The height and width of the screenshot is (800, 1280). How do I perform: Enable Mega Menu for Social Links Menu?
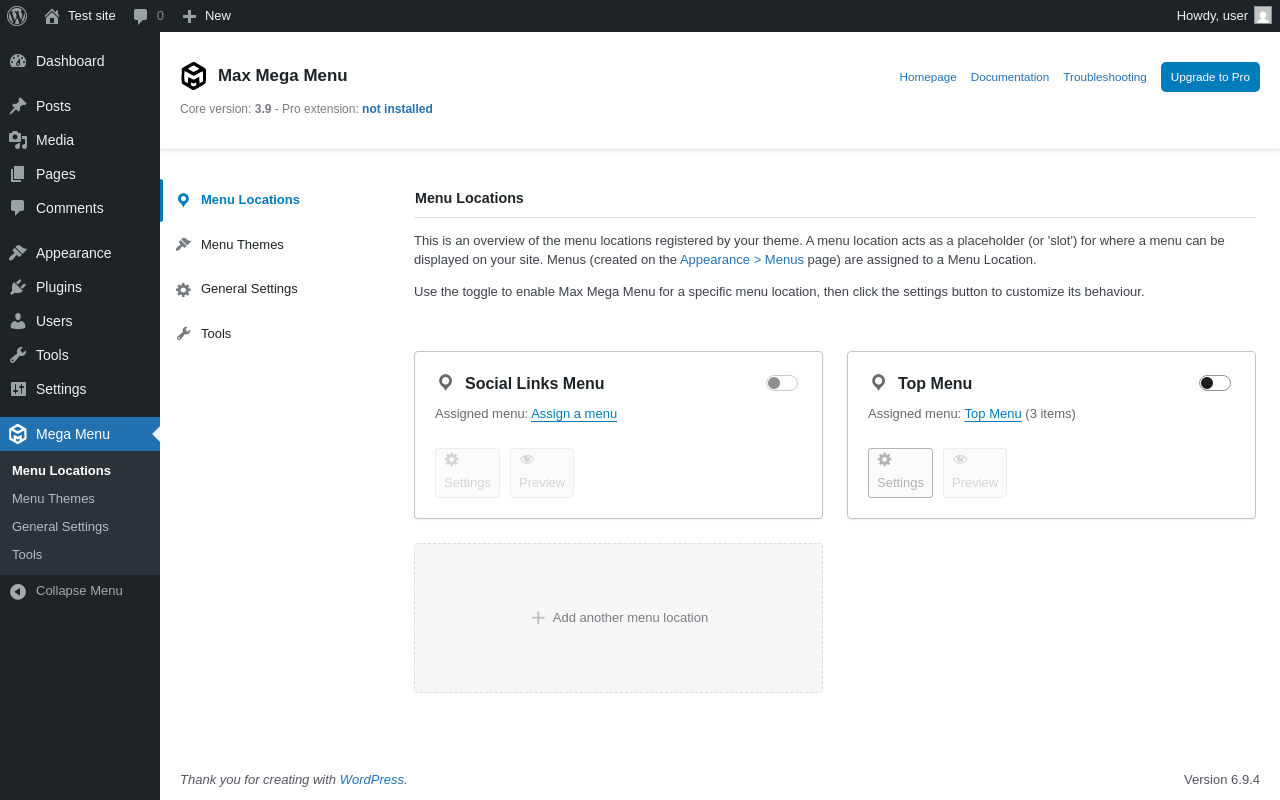[x=782, y=383]
